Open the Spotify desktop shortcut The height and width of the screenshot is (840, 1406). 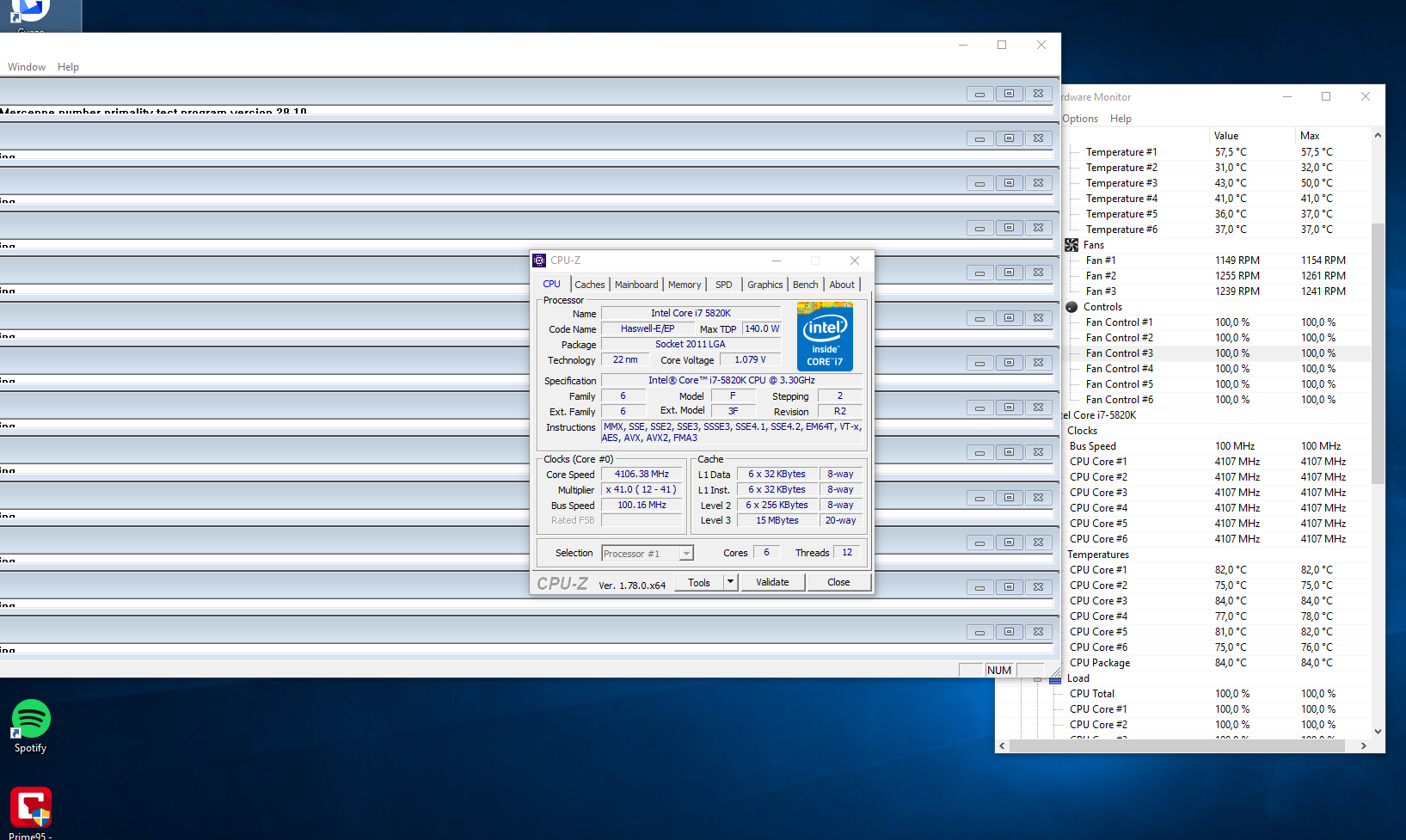pyautogui.click(x=31, y=727)
